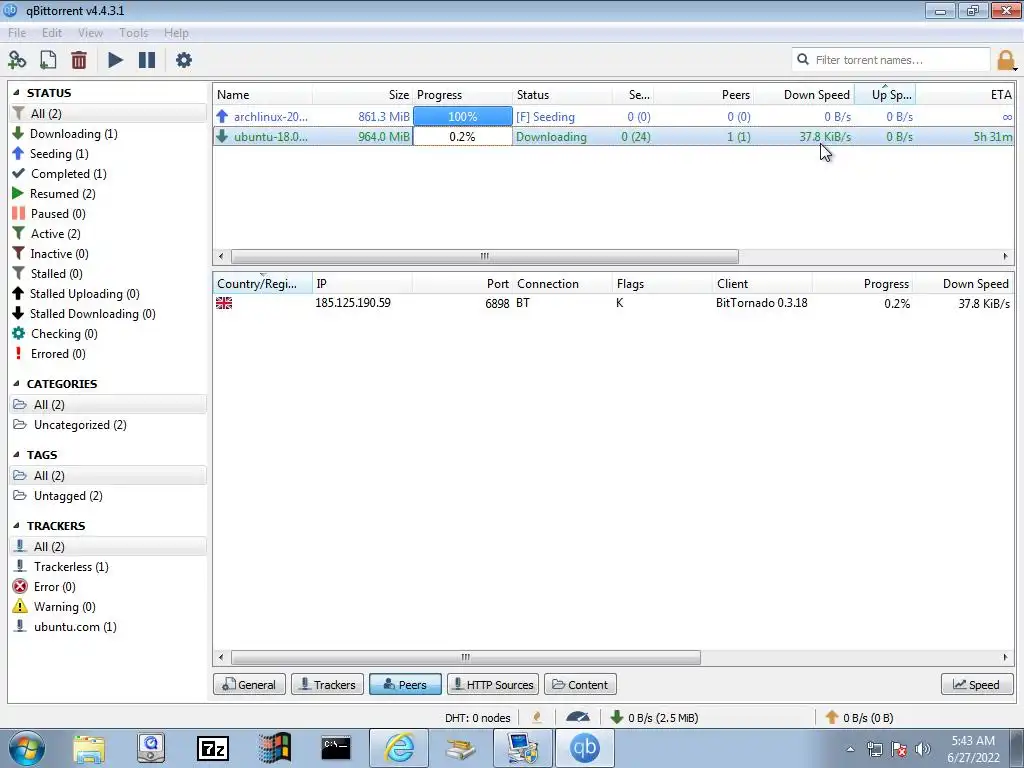Screen dimensions: 1024x768
Task: Collapse the TAGS section triangle
Action: point(16,455)
